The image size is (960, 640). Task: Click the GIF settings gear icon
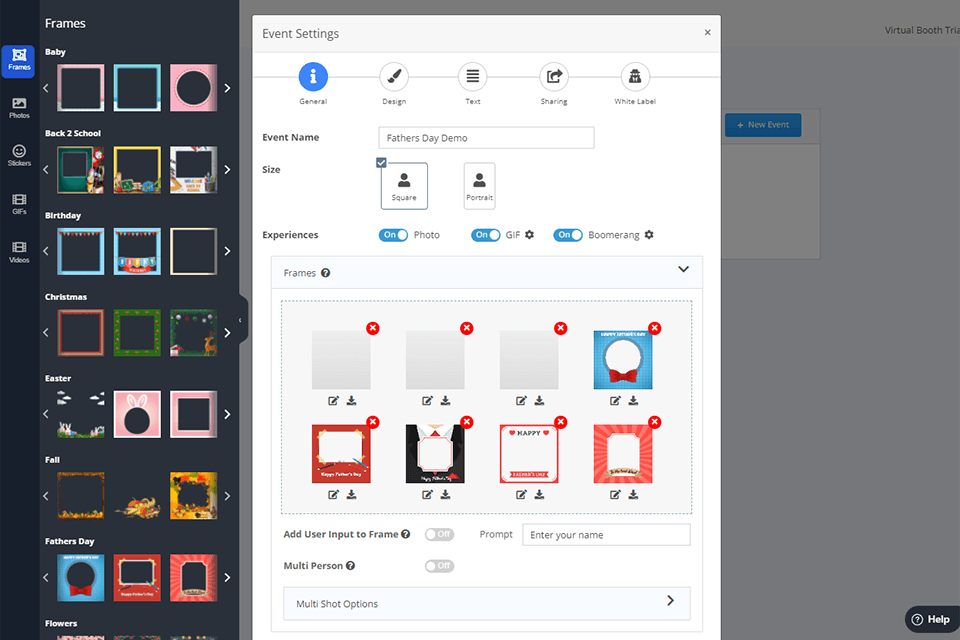pyautogui.click(x=530, y=235)
